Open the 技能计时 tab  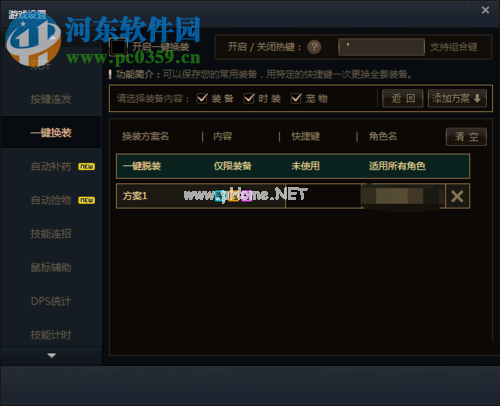[51, 335]
